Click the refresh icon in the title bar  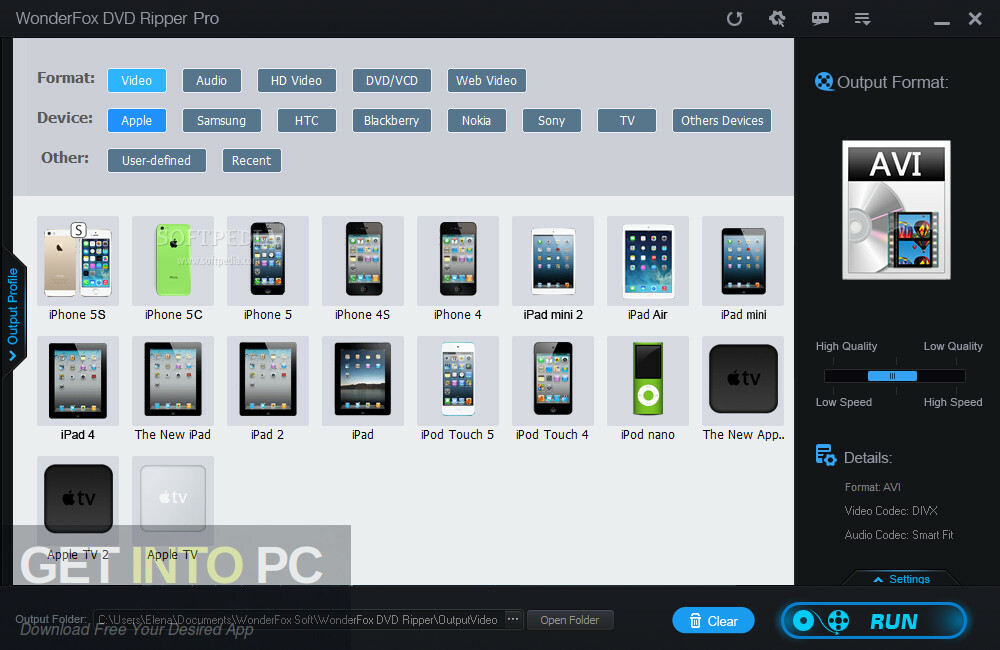pos(735,18)
